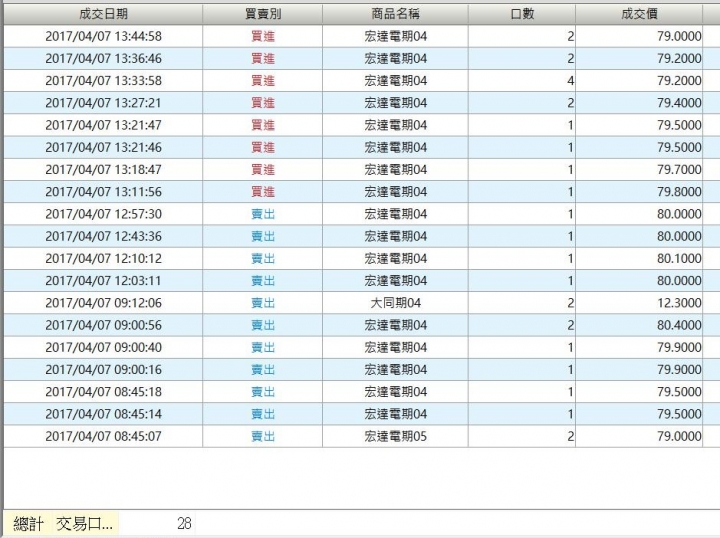Screen dimensions: 720x538
Task: Select timestamp 2017/04/07 12:57:30
Action: (103, 214)
